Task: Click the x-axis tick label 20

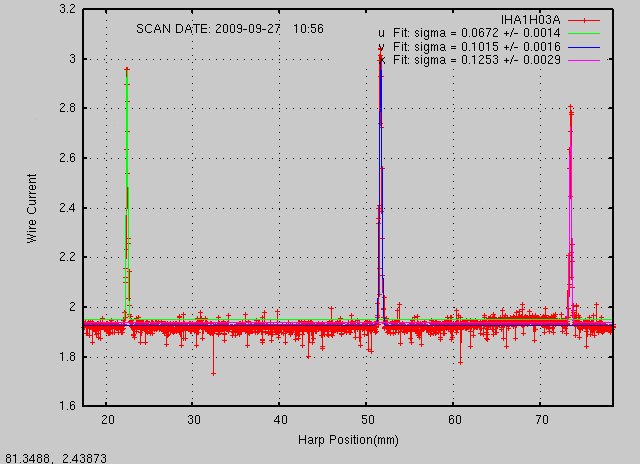Action: coord(108,420)
